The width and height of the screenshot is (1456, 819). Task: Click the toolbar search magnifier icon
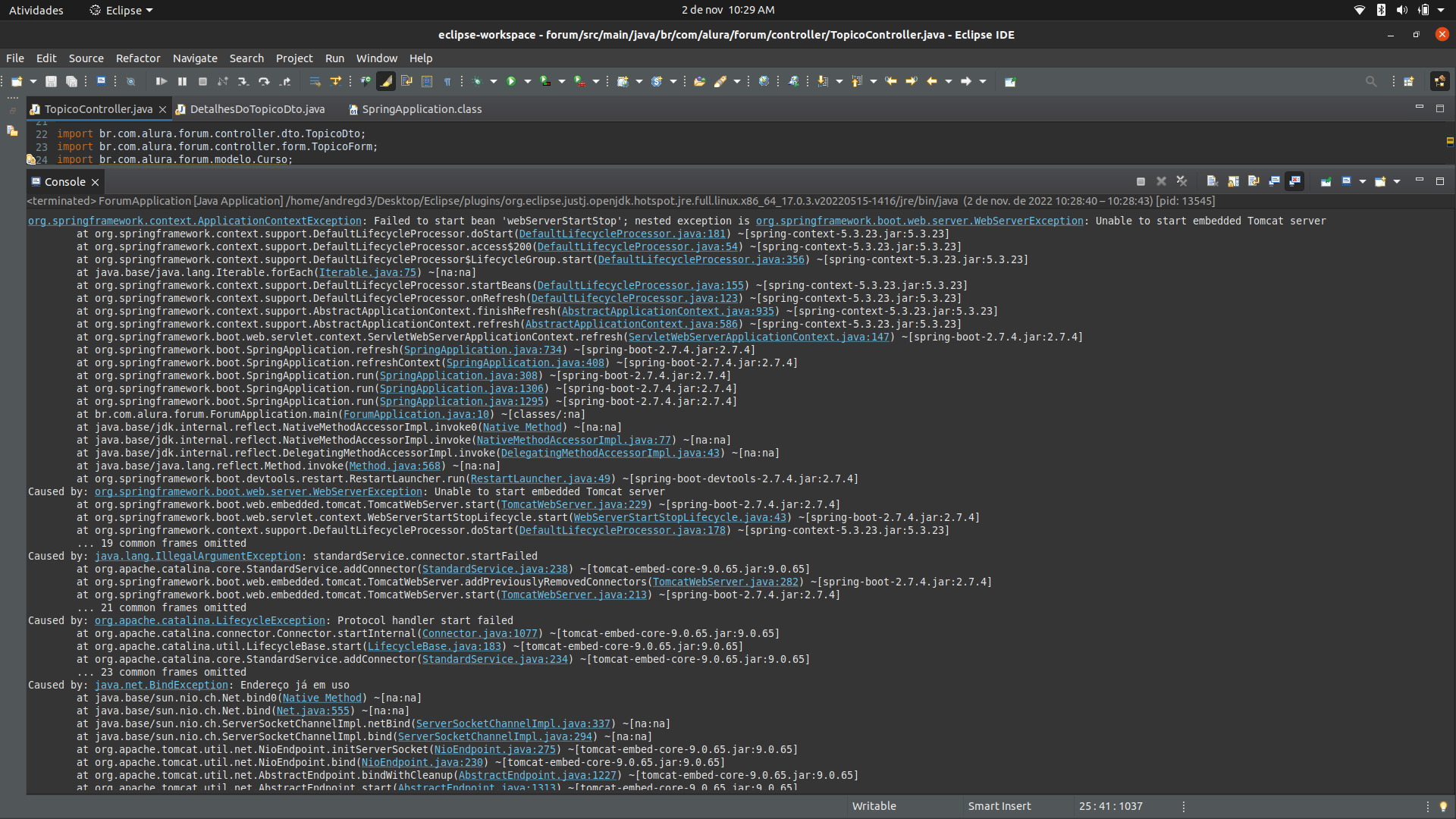[1370, 81]
